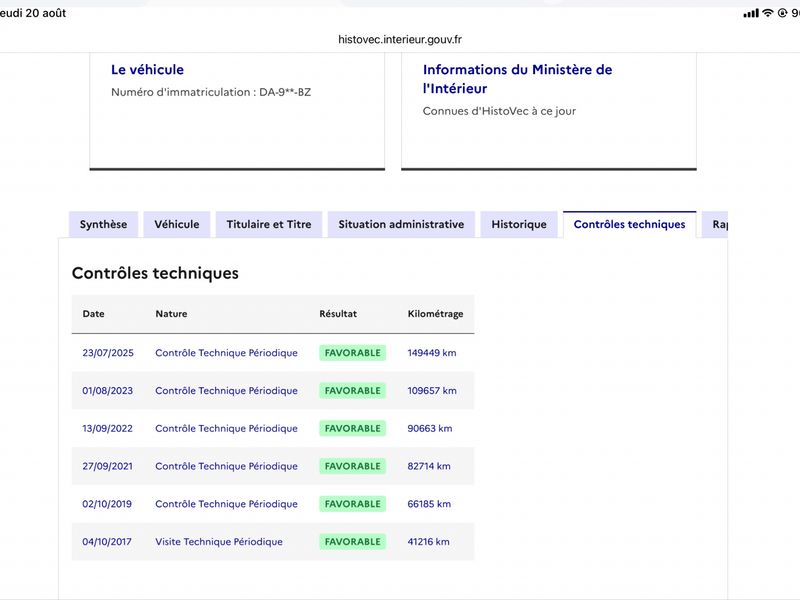800x600 pixels.
Task: Select the Contrôles techniques tab
Action: [x=630, y=224]
